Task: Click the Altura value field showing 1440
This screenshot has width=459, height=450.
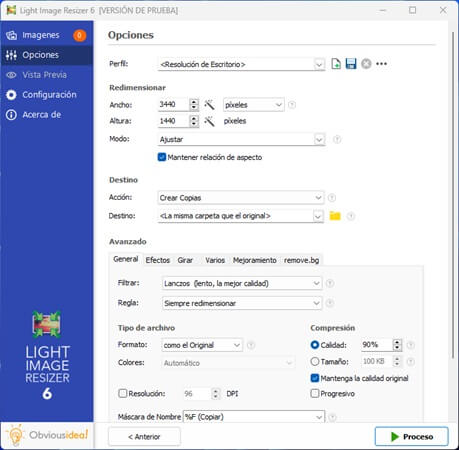Action: tap(173, 121)
